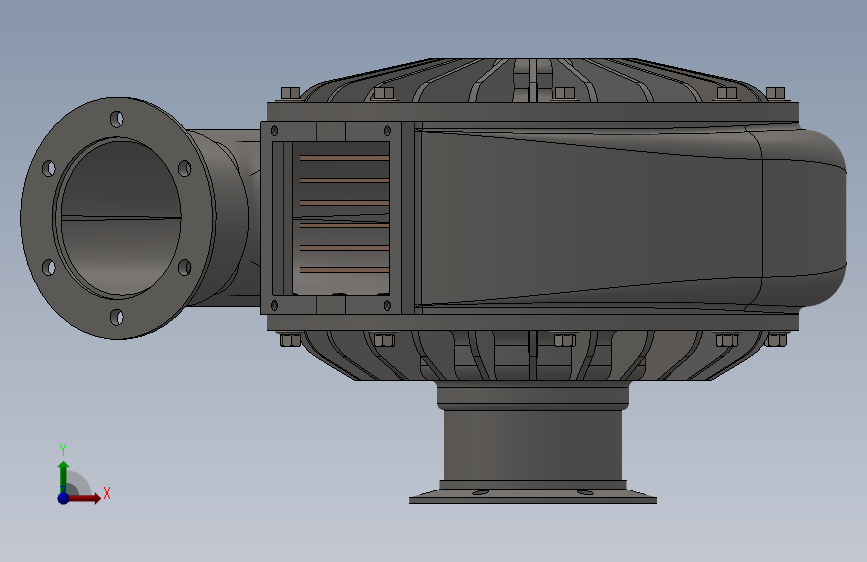
Task: Select the flat base flange plate at the bottom
Action: coord(533,497)
